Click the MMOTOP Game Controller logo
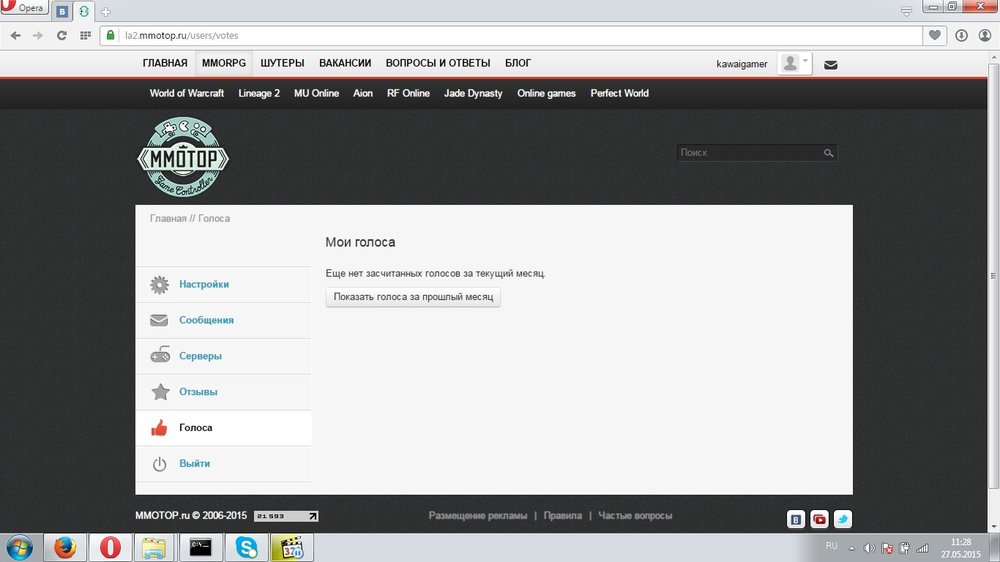 click(183, 156)
